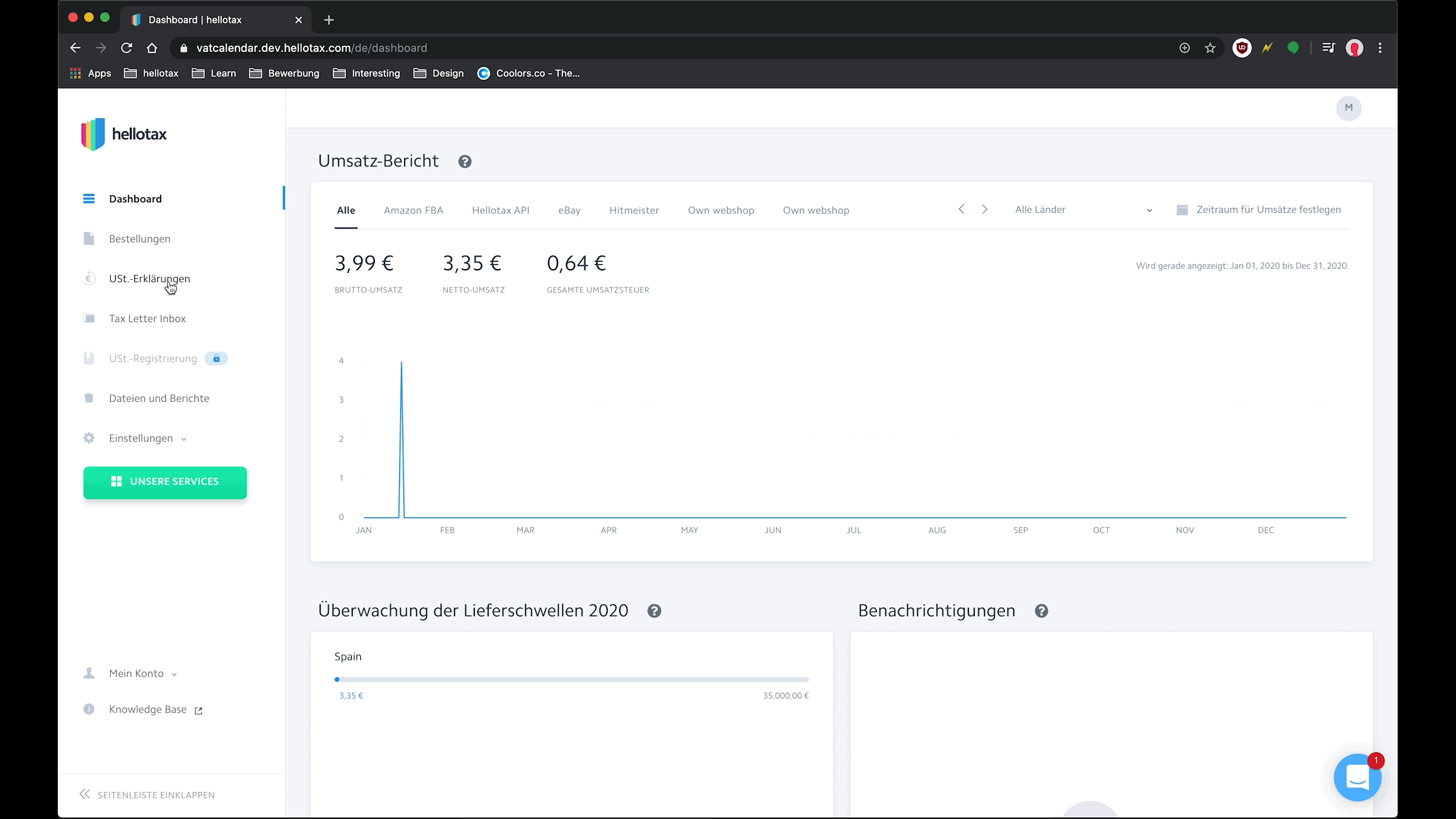
Task: Open the Coolors.co bookmark
Action: [528, 73]
